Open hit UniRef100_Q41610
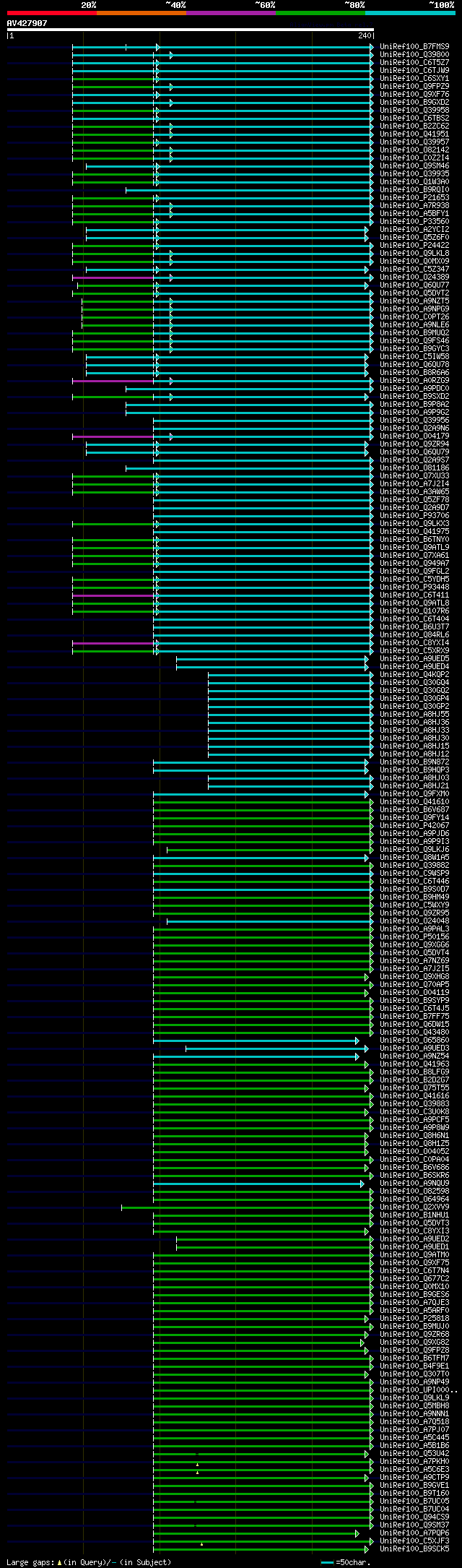This screenshot has width=462, height=1568. pos(414,801)
